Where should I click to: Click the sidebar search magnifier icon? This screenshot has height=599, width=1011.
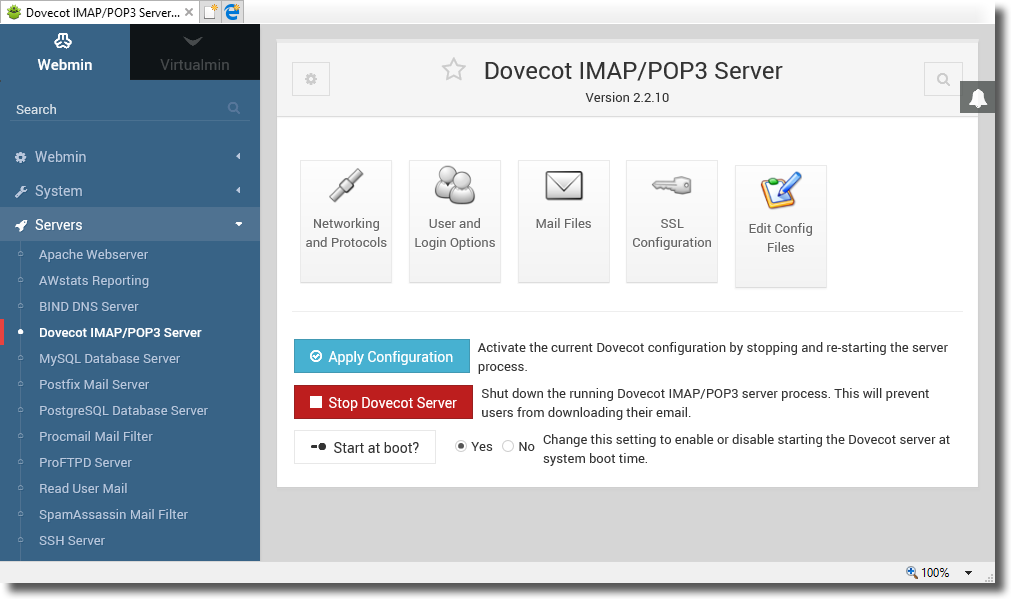pyautogui.click(x=234, y=108)
